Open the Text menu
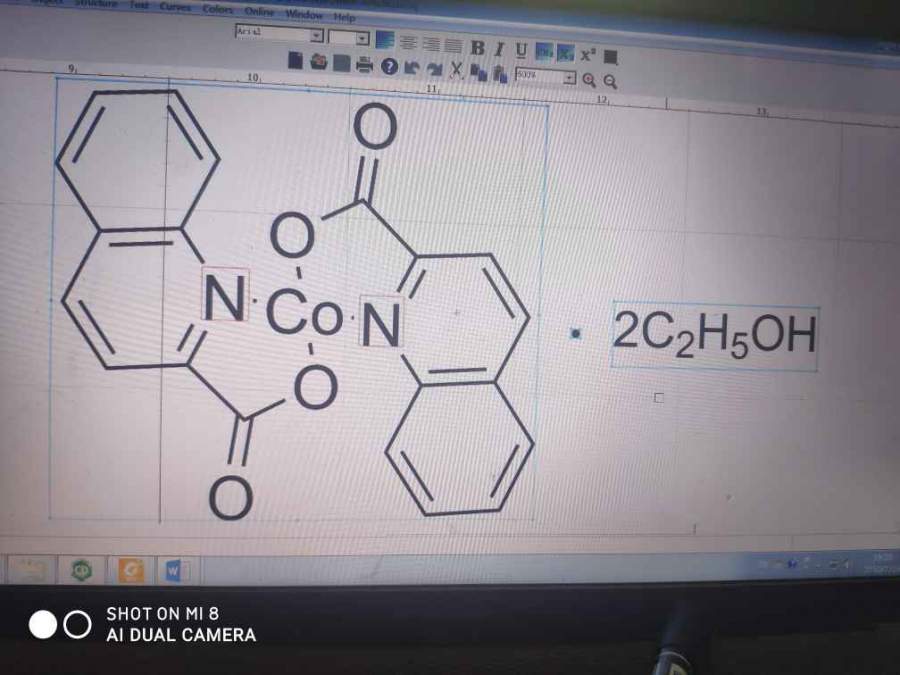 [x=139, y=5]
